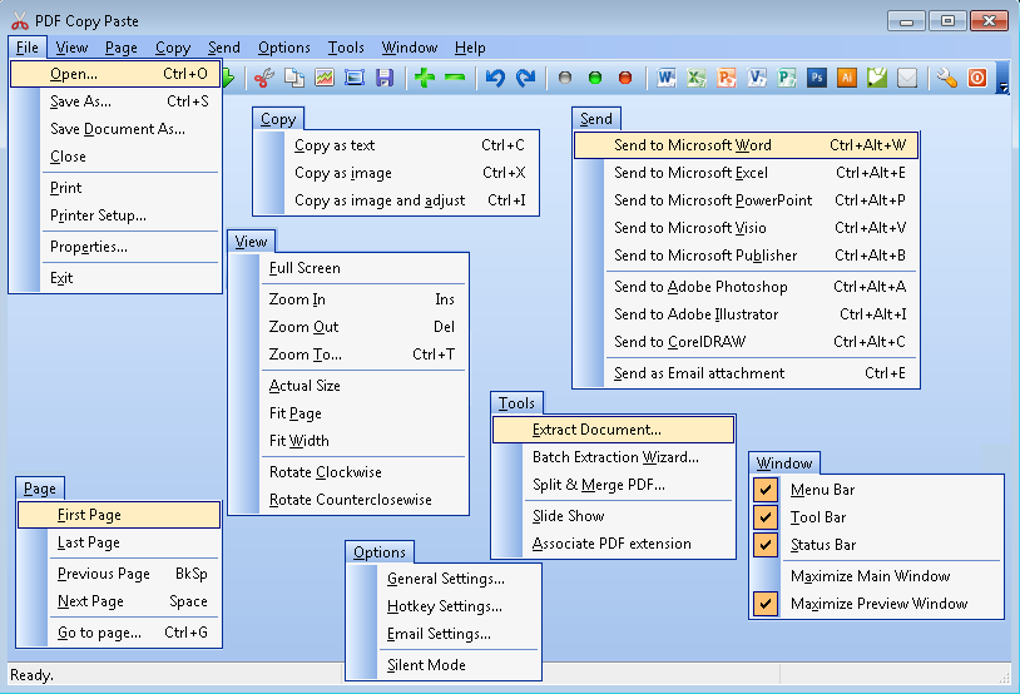Toggle Maximize Main Window option
The image size is (1020, 694).
(876, 576)
